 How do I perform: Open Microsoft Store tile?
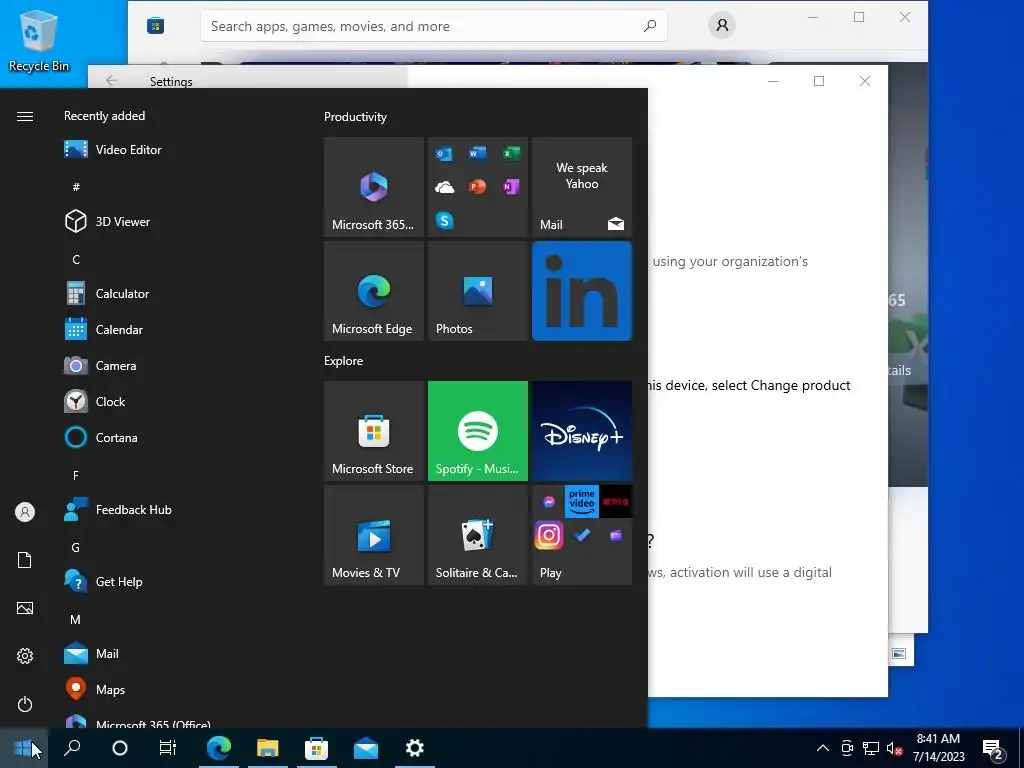374,431
